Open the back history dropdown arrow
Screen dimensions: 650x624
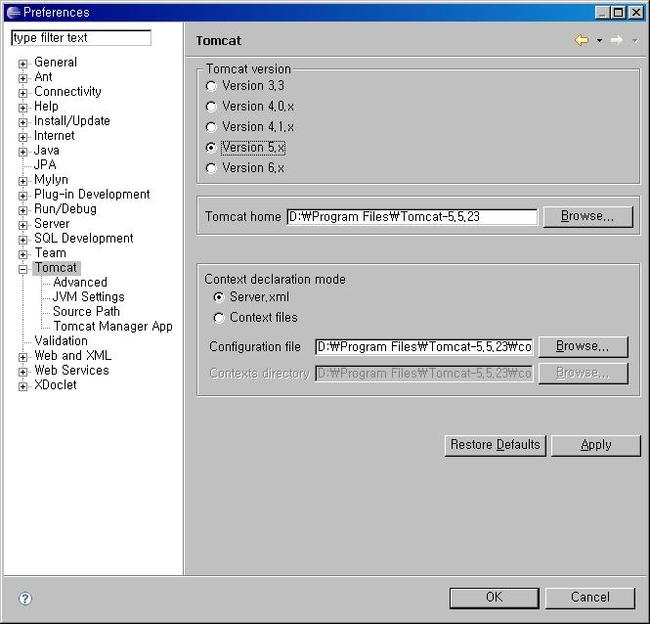click(x=599, y=41)
